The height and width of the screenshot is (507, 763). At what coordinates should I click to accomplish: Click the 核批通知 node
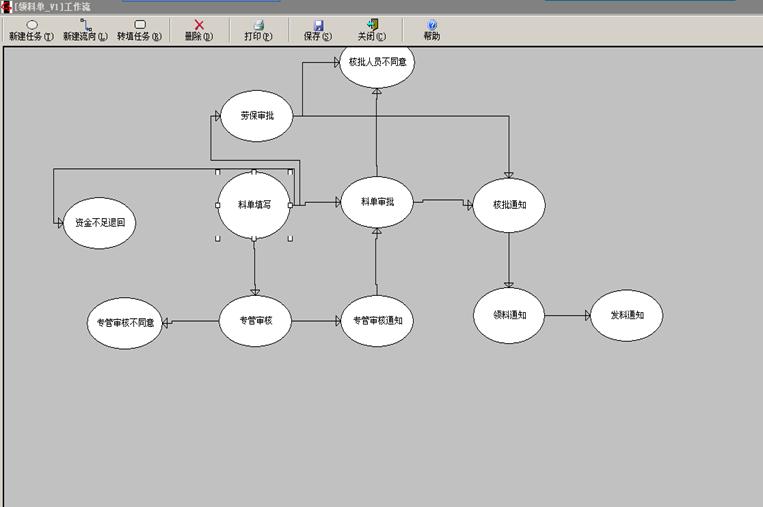(509, 204)
